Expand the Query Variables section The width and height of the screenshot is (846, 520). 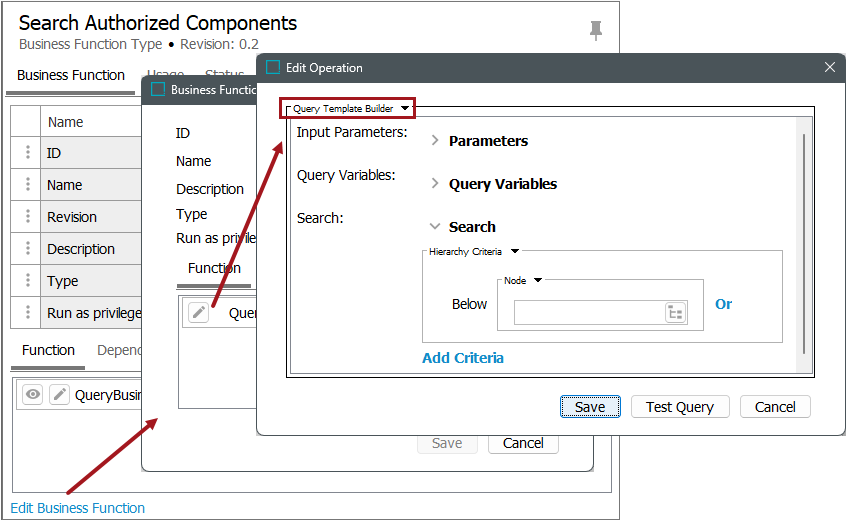pos(435,184)
